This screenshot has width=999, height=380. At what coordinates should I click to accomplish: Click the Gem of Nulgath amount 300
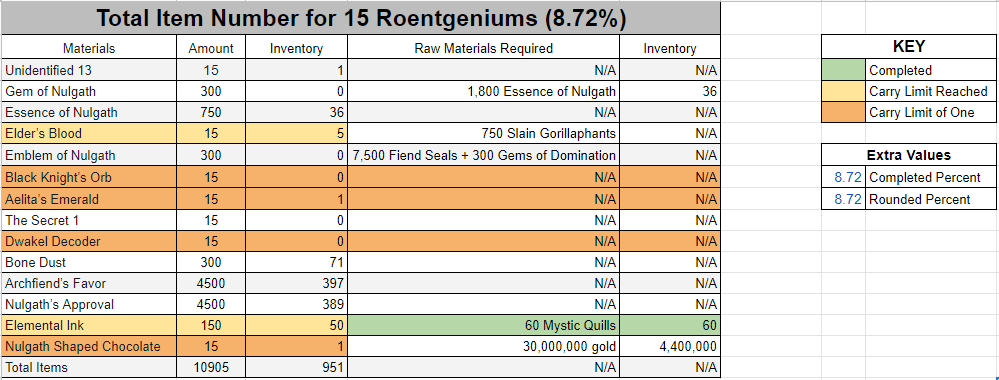(211, 92)
